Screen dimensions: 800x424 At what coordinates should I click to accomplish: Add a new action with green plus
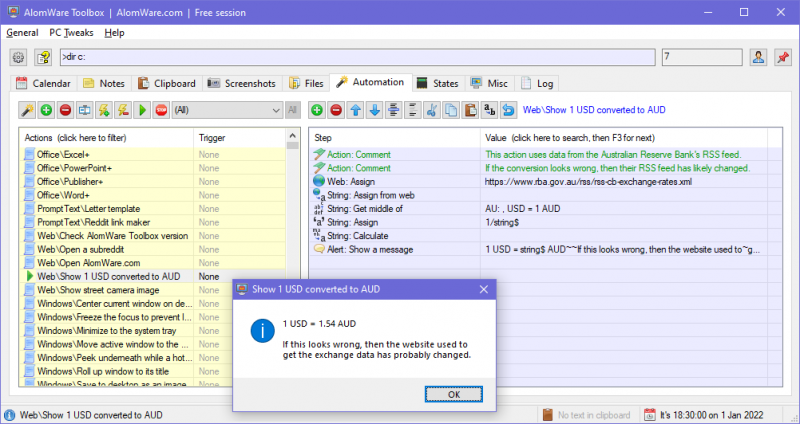point(46,110)
